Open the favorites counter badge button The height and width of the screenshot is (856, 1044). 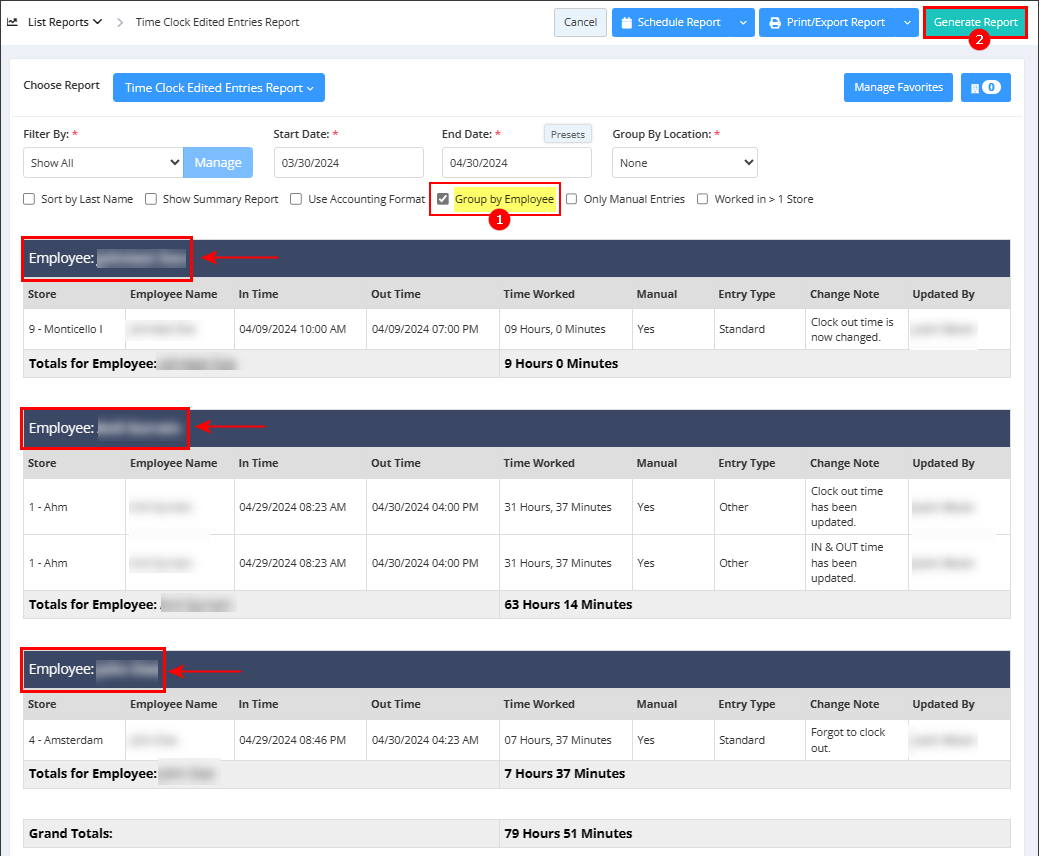point(985,88)
